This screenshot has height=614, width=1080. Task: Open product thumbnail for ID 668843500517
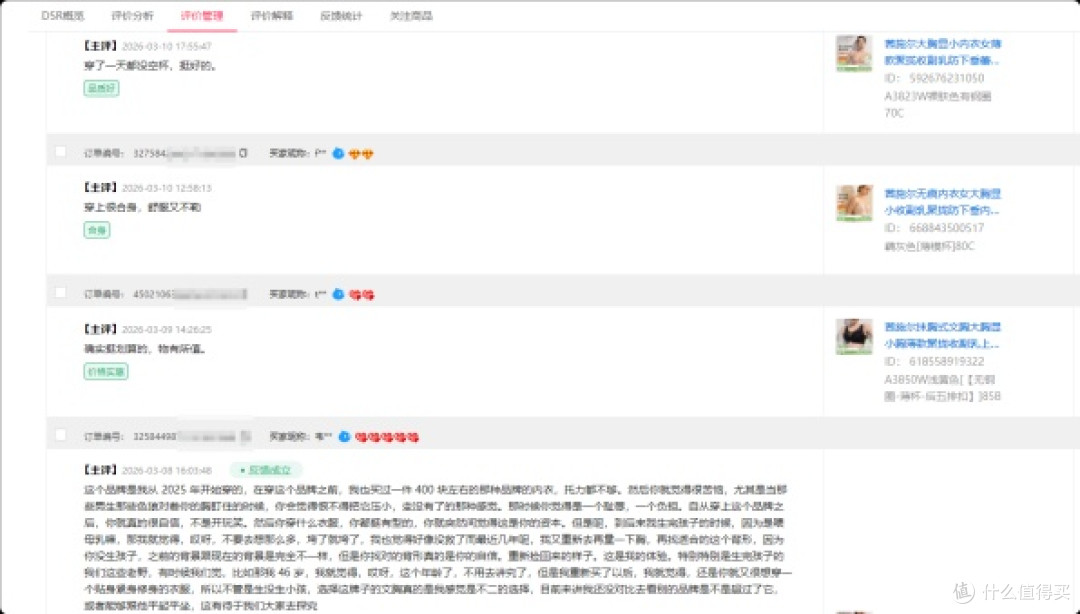(x=854, y=203)
